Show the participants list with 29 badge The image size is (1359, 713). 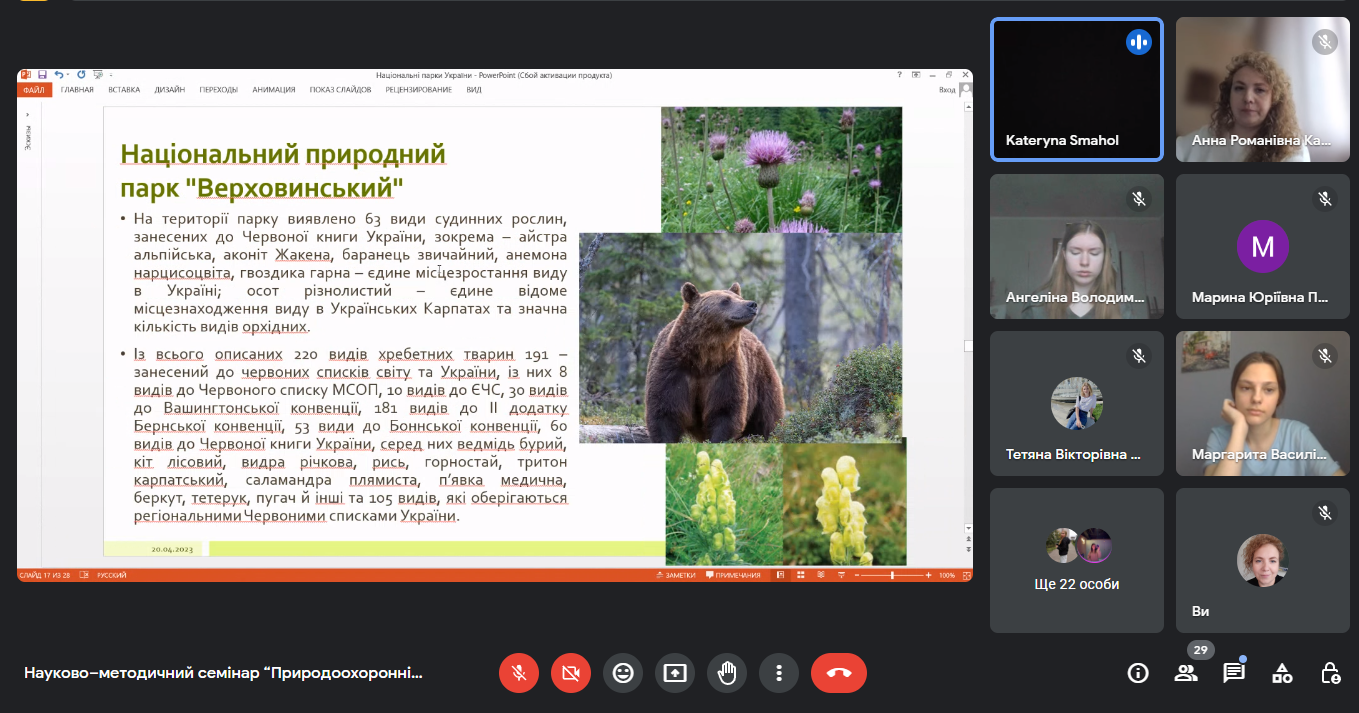click(1187, 672)
